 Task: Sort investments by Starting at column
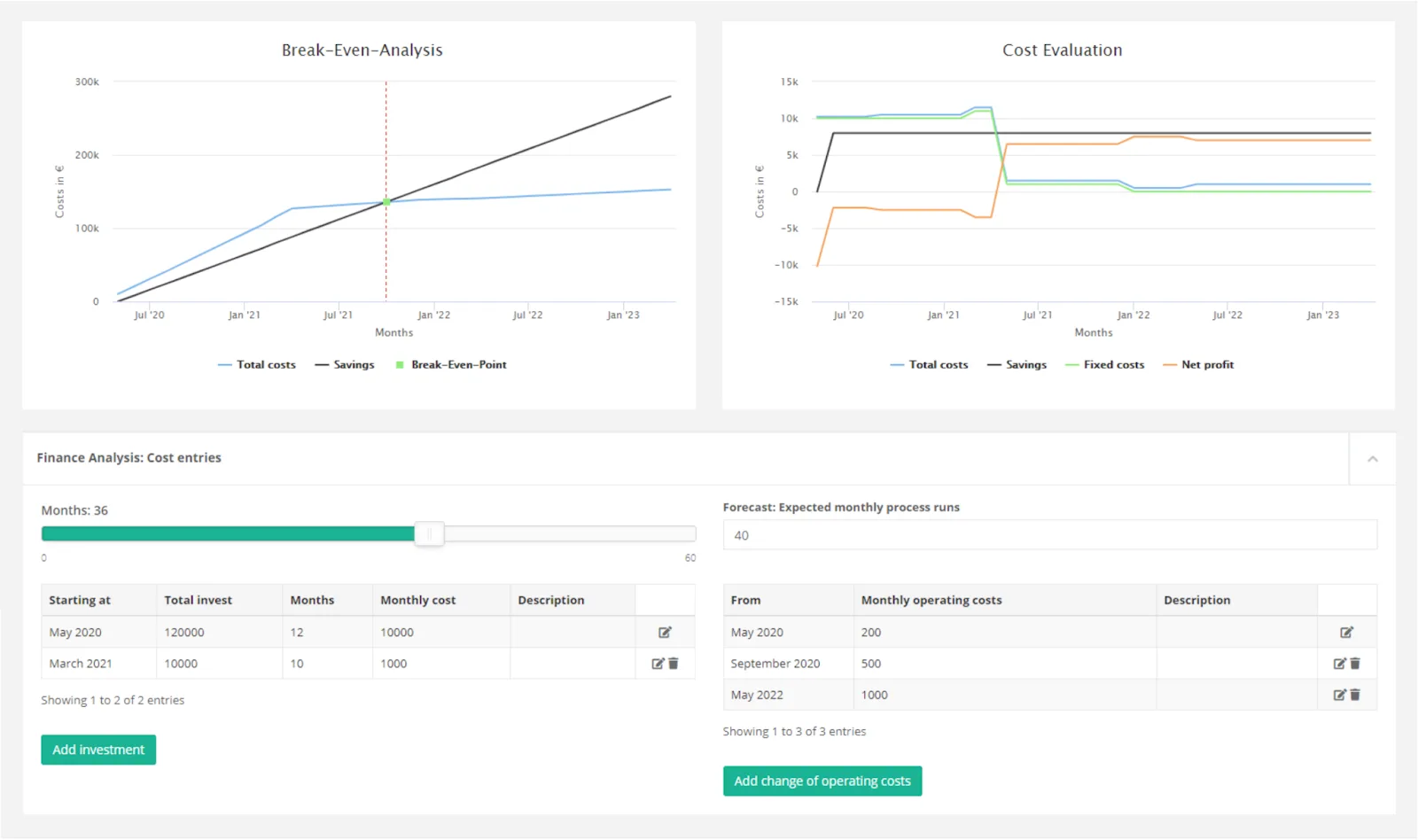(x=99, y=600)
